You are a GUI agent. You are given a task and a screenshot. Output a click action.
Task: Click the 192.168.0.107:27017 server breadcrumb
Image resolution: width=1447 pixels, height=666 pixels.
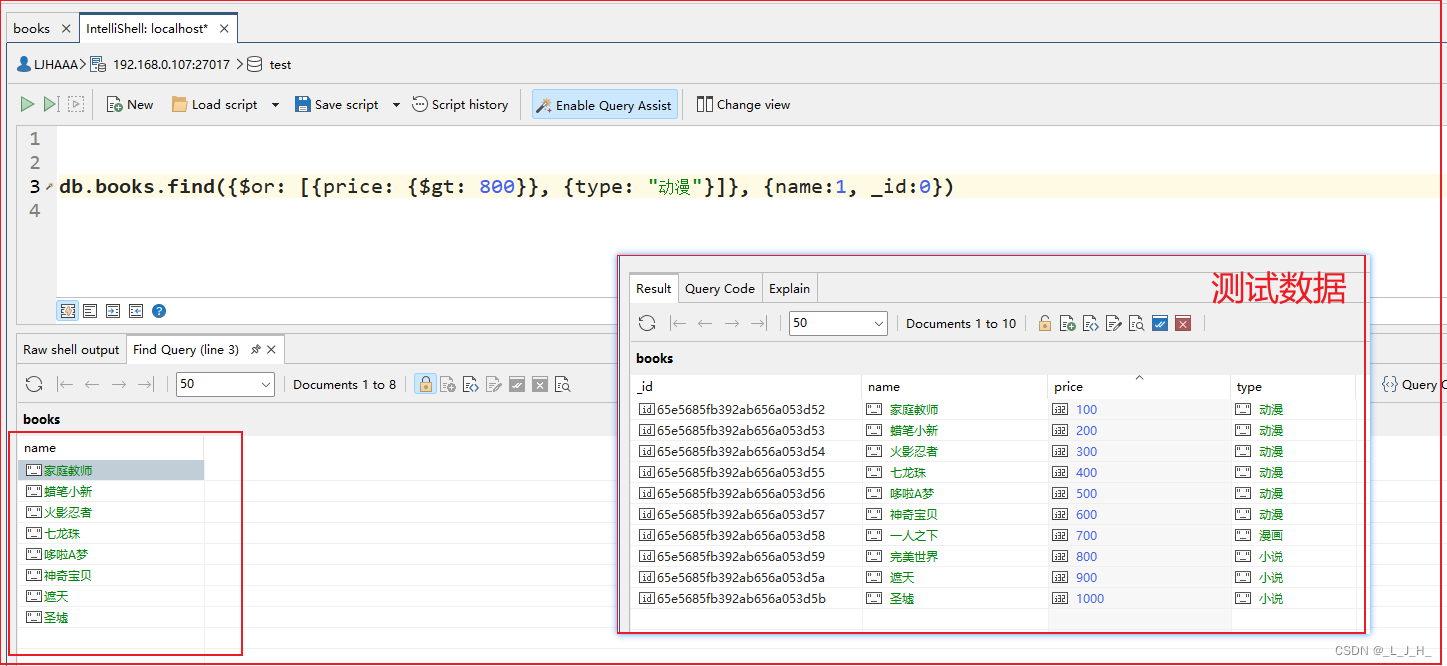[160, 64]
